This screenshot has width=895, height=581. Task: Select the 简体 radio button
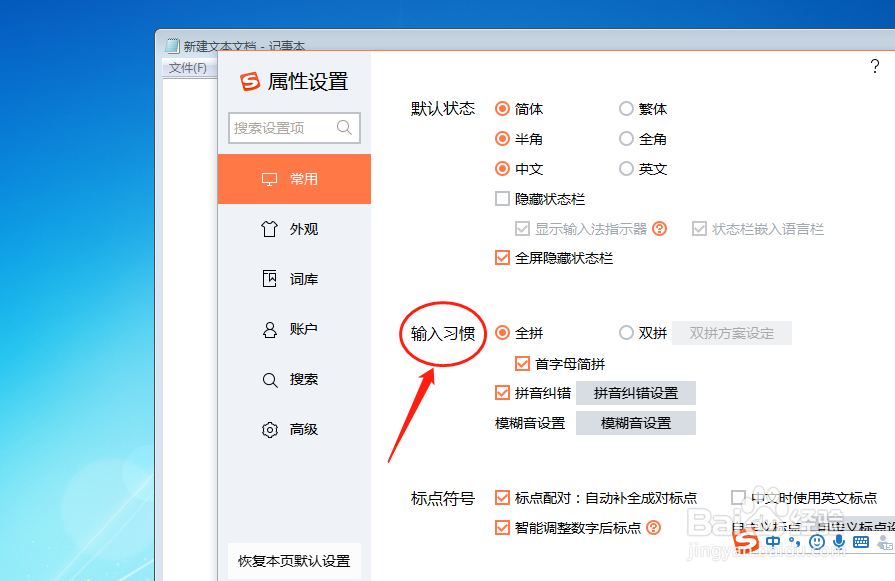click(x=502, y=108)
